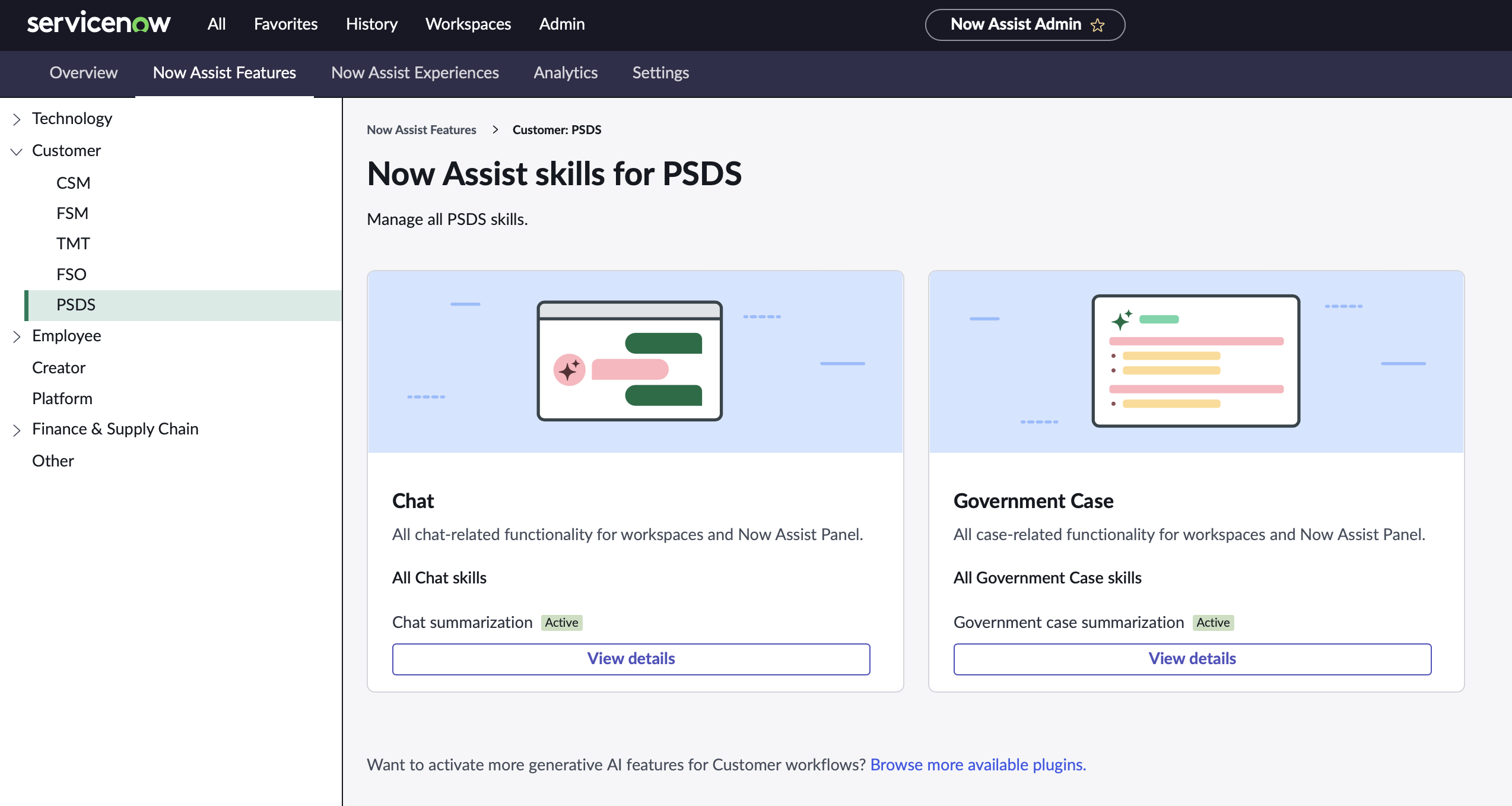Viewport: 1512px width, 806px height.
Task: Click the Customer category label
Action: [x=66, y=151]
